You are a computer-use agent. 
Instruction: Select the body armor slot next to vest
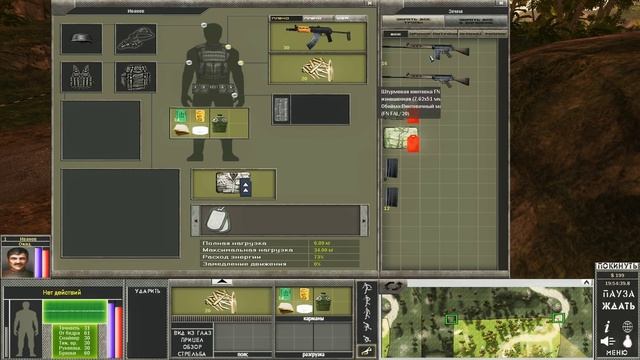pyautogui.click(x=136, y=77)
